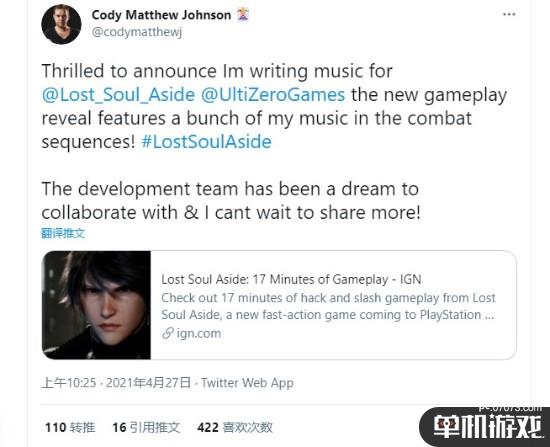View the 16 quote tweets list
Image resolution: width=550 pixels, height=447 pixels.
[146, 427]
